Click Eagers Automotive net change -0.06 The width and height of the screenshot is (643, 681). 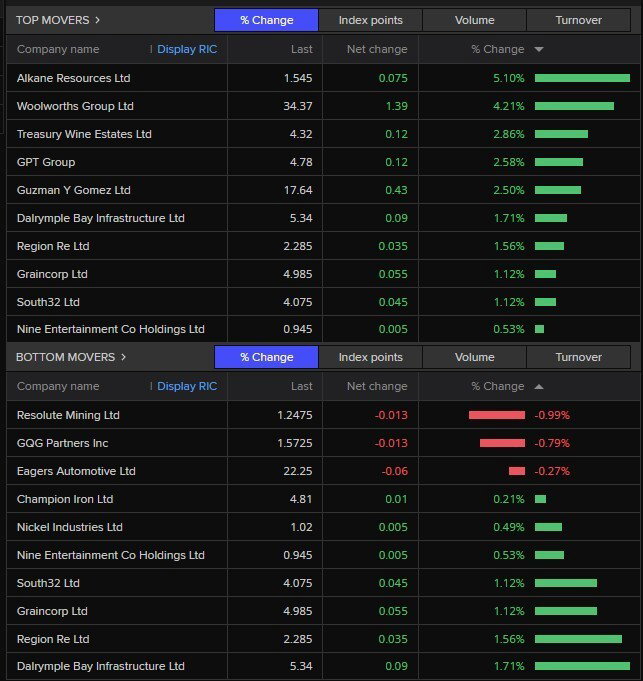[395, 471]
